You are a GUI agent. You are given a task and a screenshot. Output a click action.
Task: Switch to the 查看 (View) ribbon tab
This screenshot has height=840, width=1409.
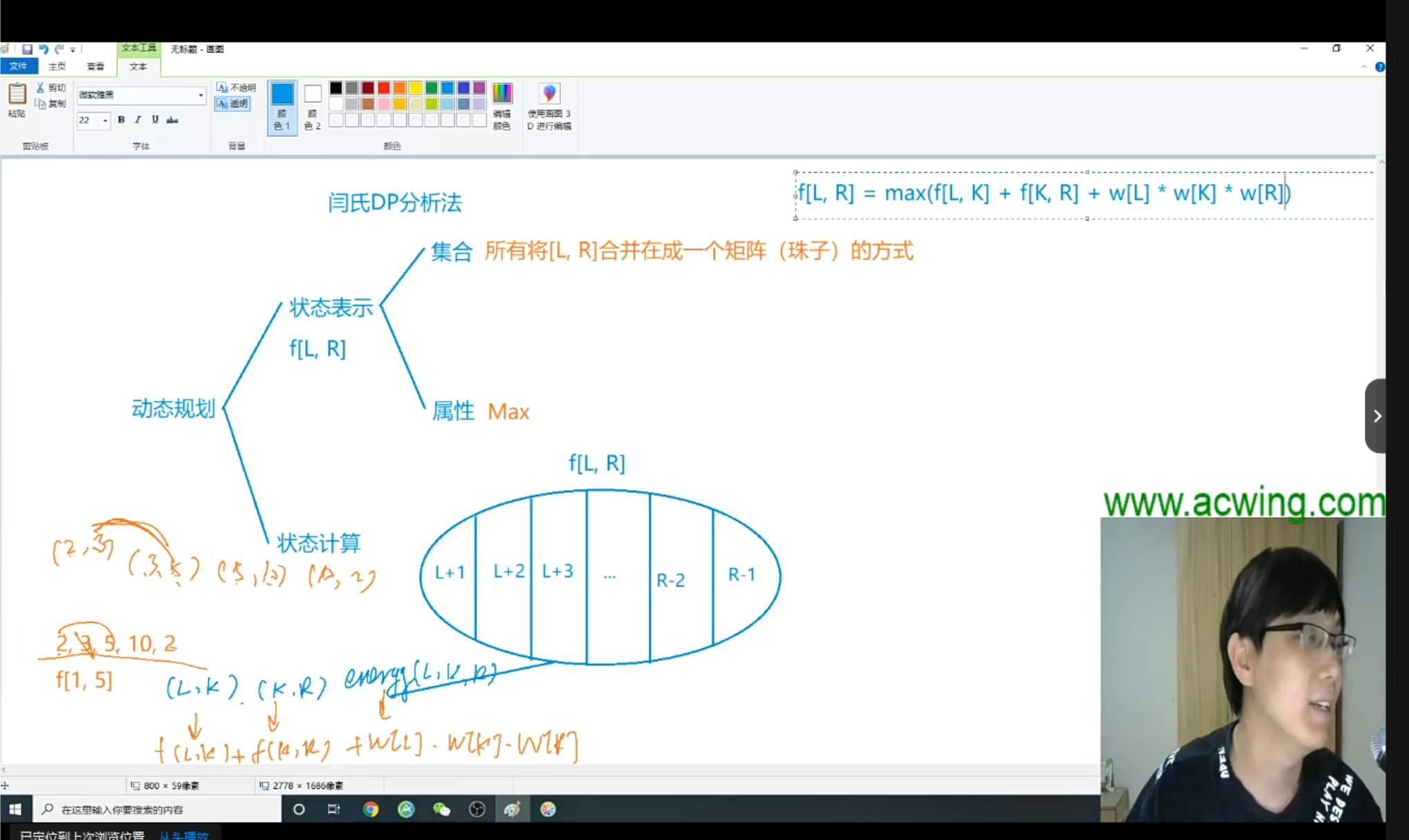tap(95, 66)
